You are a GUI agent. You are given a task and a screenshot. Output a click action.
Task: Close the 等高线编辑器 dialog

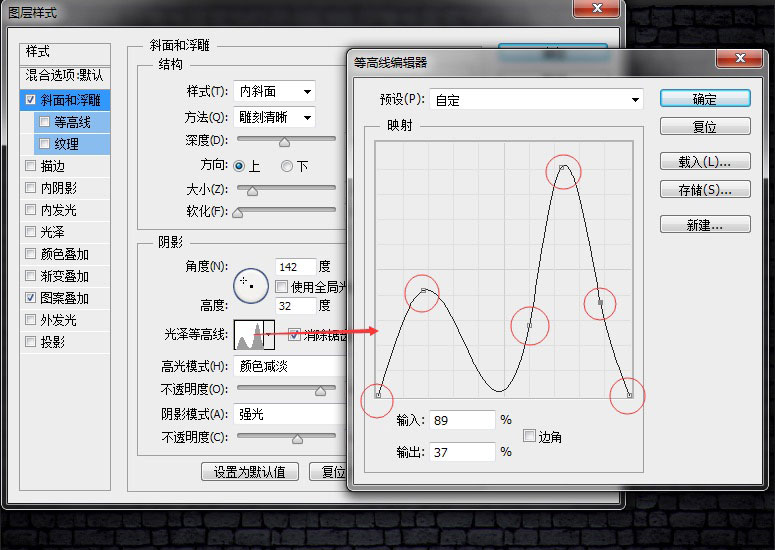coord(739,58)
